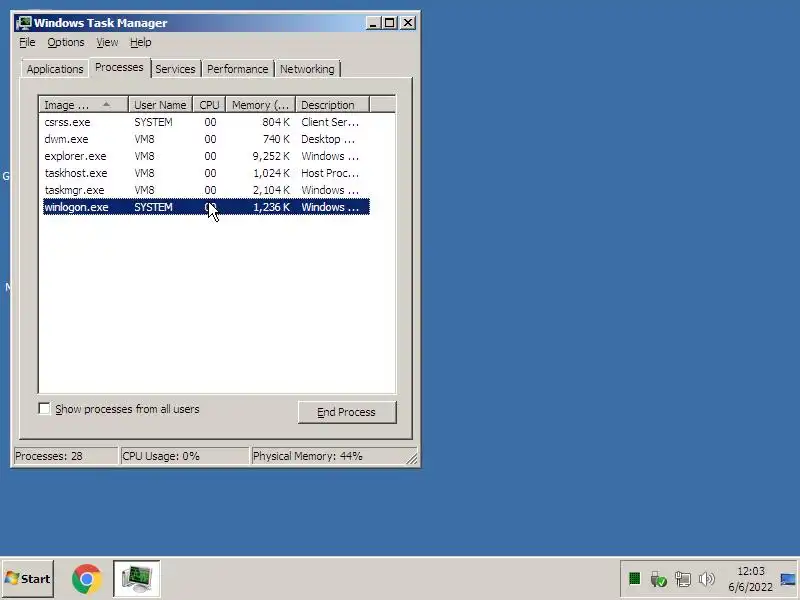Viewport: 800px width, 600px height.
Task: Open the View menu
Action: coord(107,42)
